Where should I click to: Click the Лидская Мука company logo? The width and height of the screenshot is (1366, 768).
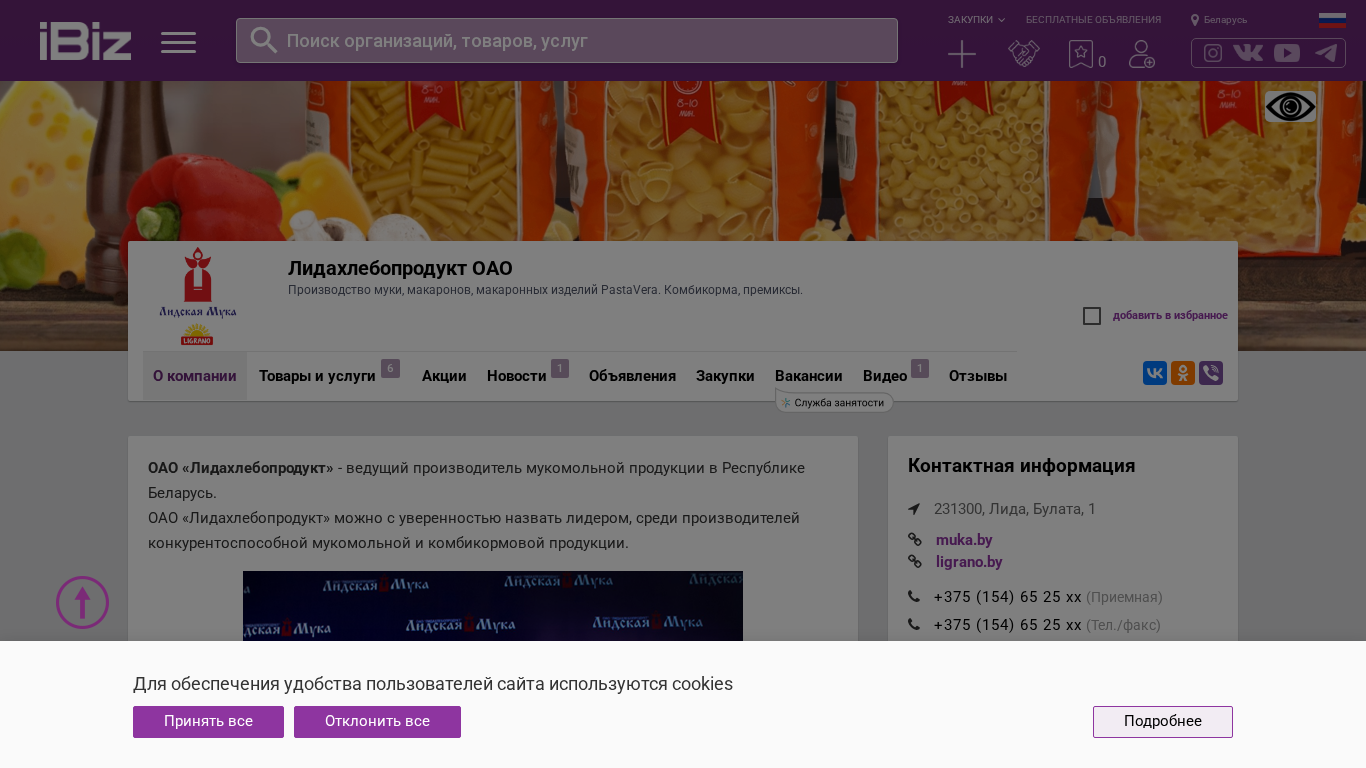coord(198,296)
